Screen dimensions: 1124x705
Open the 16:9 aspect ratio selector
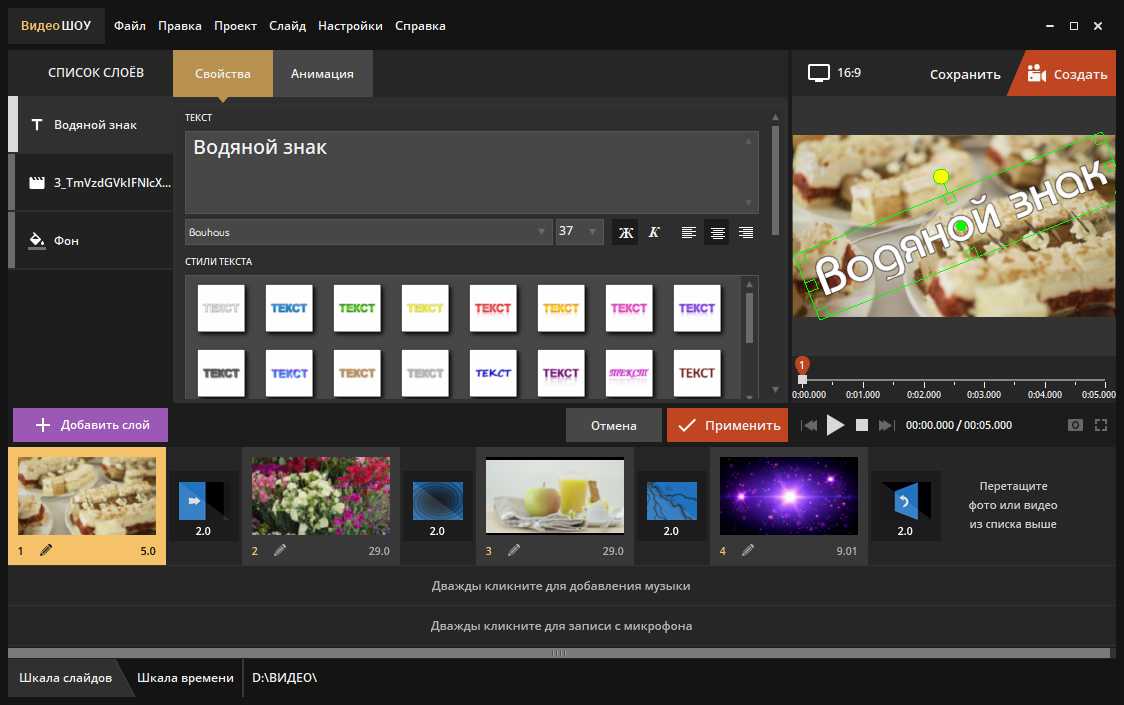835,73
